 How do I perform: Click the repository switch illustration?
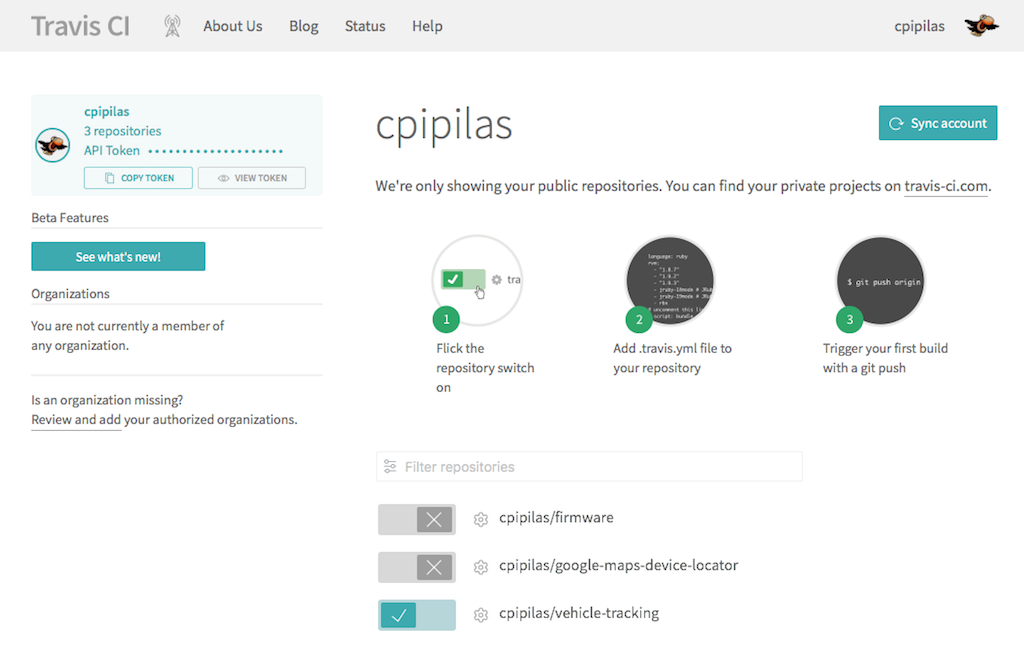[477, 280]
